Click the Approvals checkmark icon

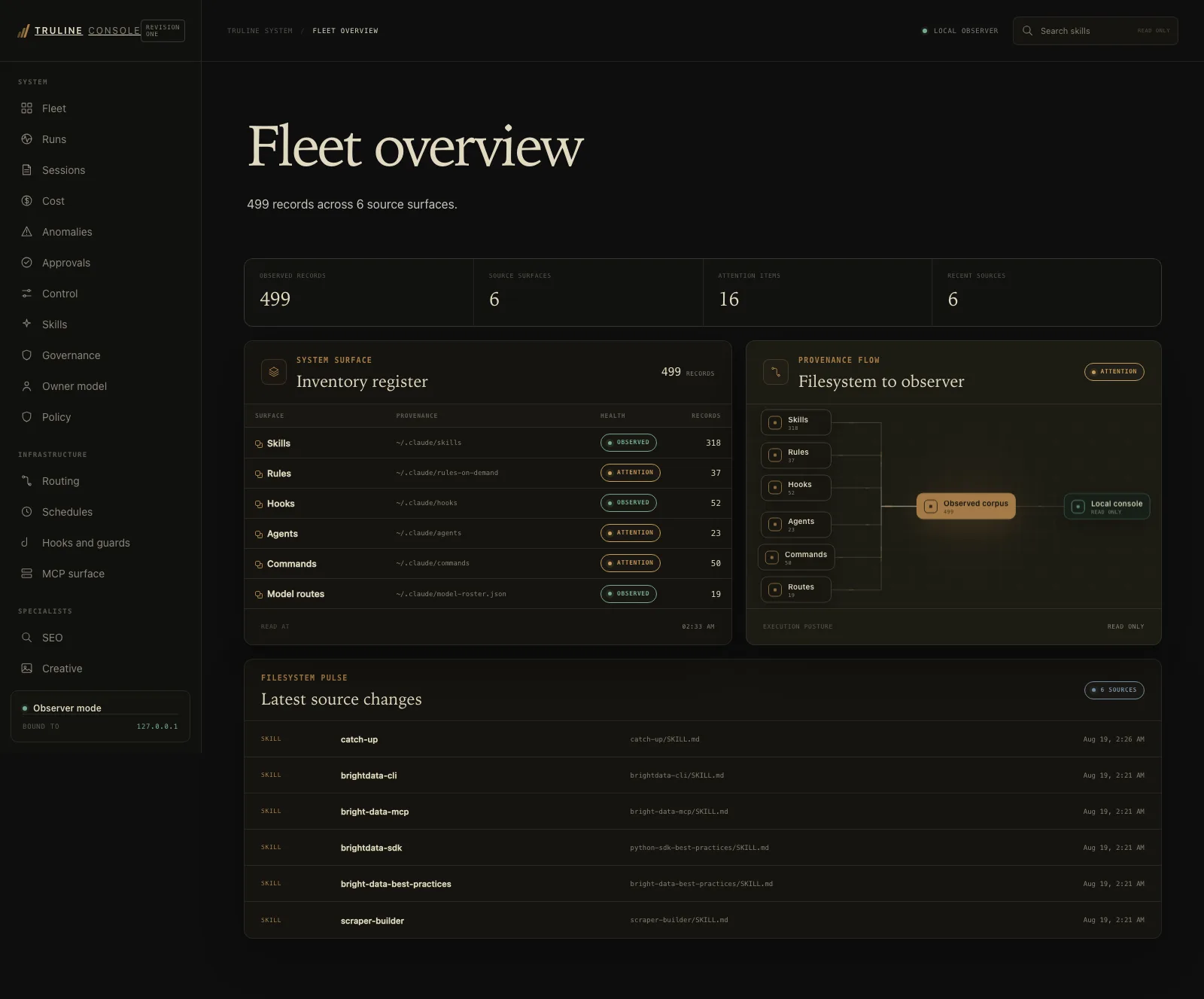(x=27, y=263)
